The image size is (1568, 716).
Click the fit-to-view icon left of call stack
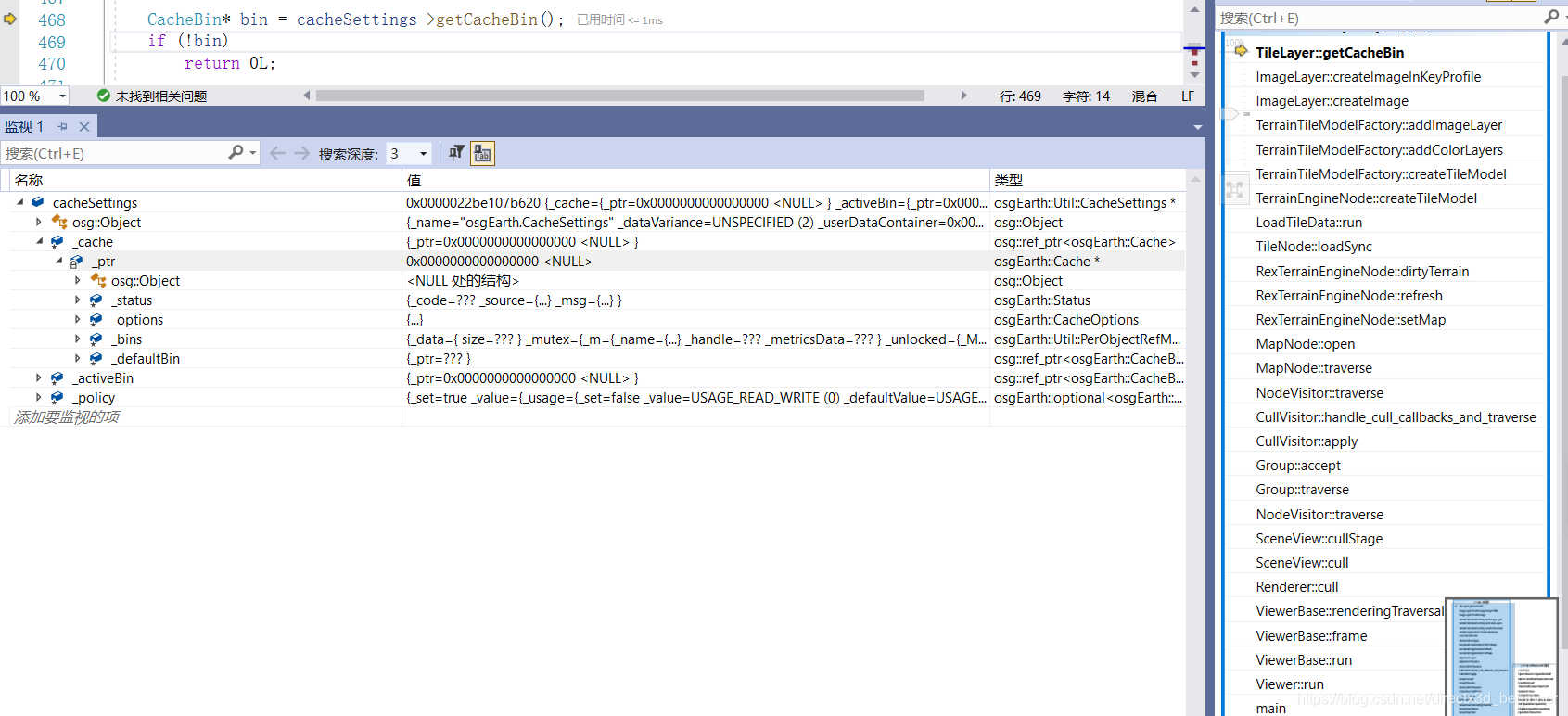(1234, 189)
